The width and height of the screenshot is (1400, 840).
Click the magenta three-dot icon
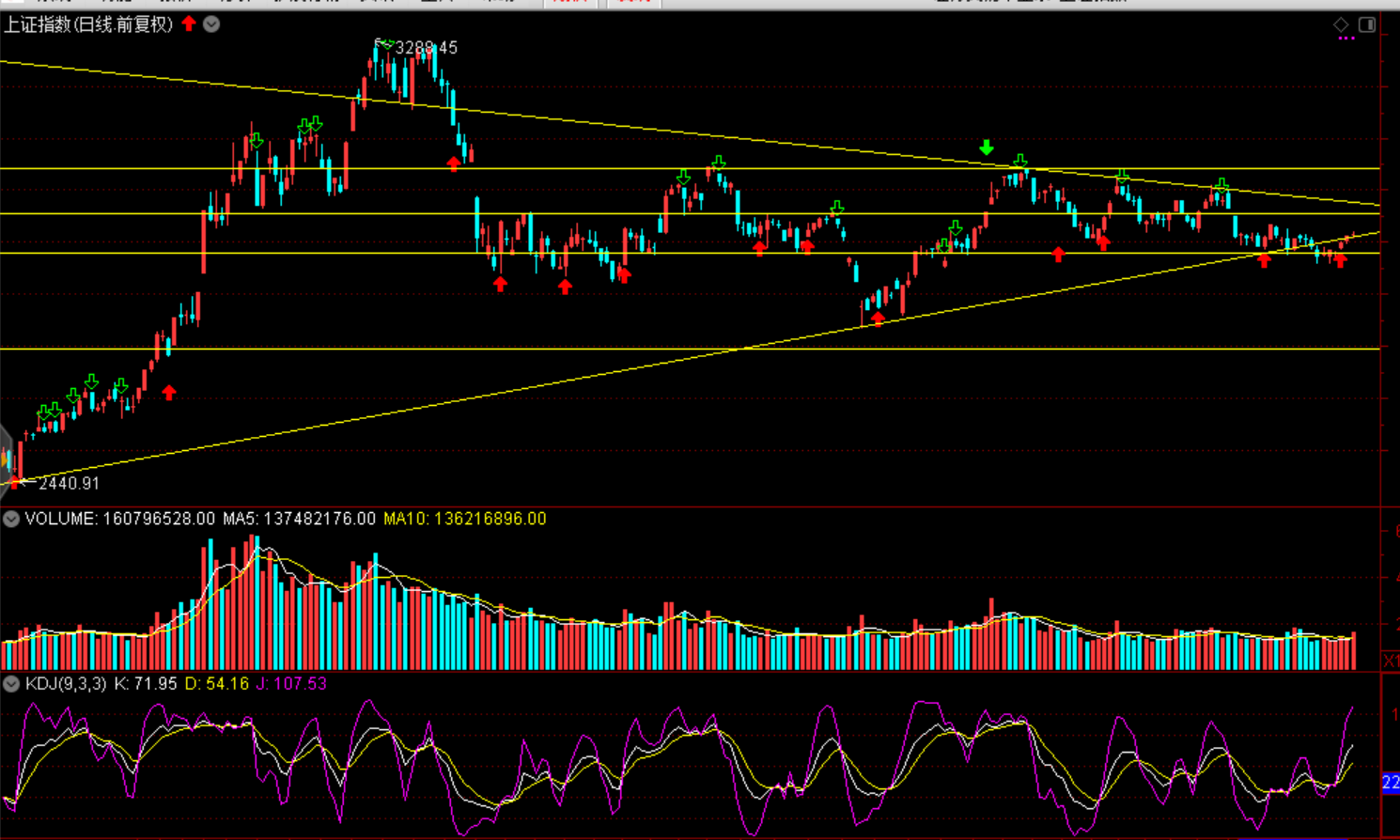pos(1346,39)
